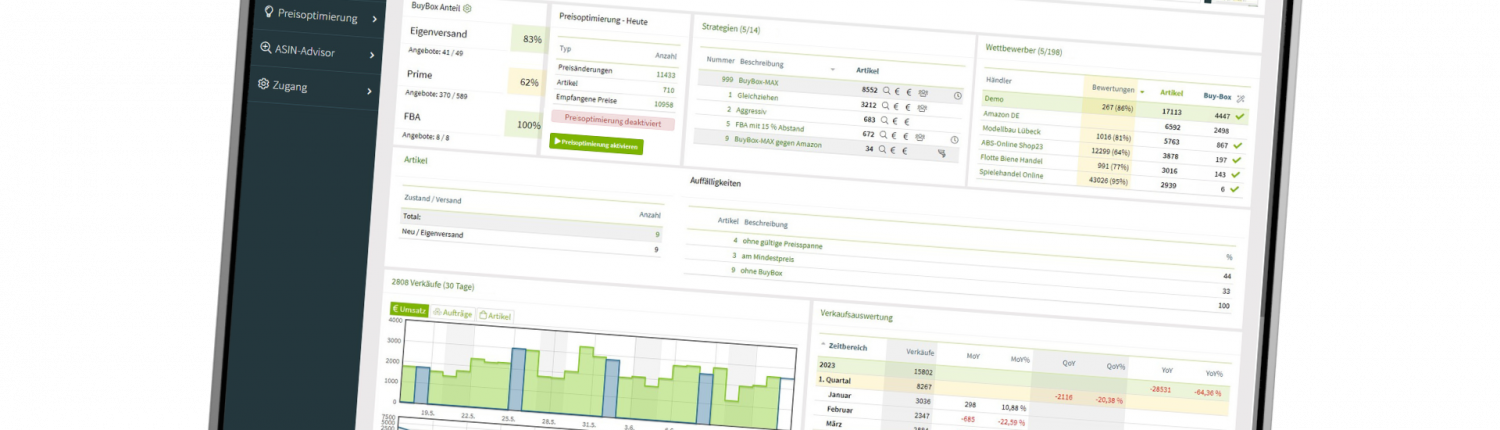This screenshot has width=1500, height=430.
Task: Switch chart to Artikel tab
Action: pos(495,316)
